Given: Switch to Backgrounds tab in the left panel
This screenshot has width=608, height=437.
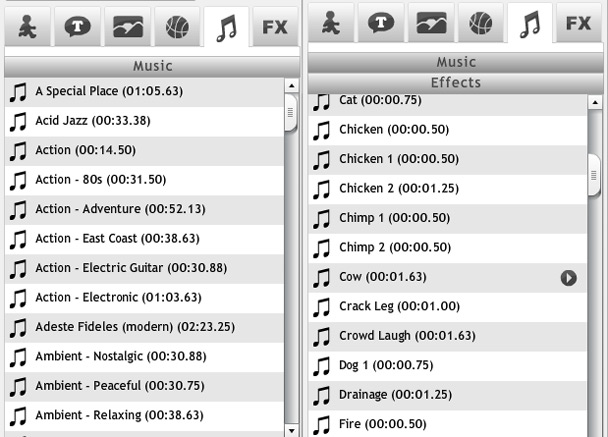Looking at the screenshot, I should (126, 27).
